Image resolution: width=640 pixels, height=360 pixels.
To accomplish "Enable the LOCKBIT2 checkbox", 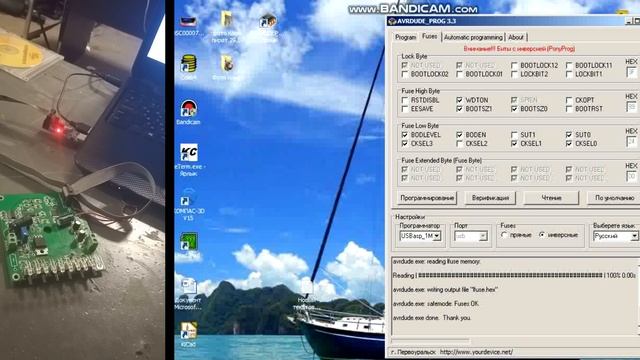I will click(x=514, y=74).
